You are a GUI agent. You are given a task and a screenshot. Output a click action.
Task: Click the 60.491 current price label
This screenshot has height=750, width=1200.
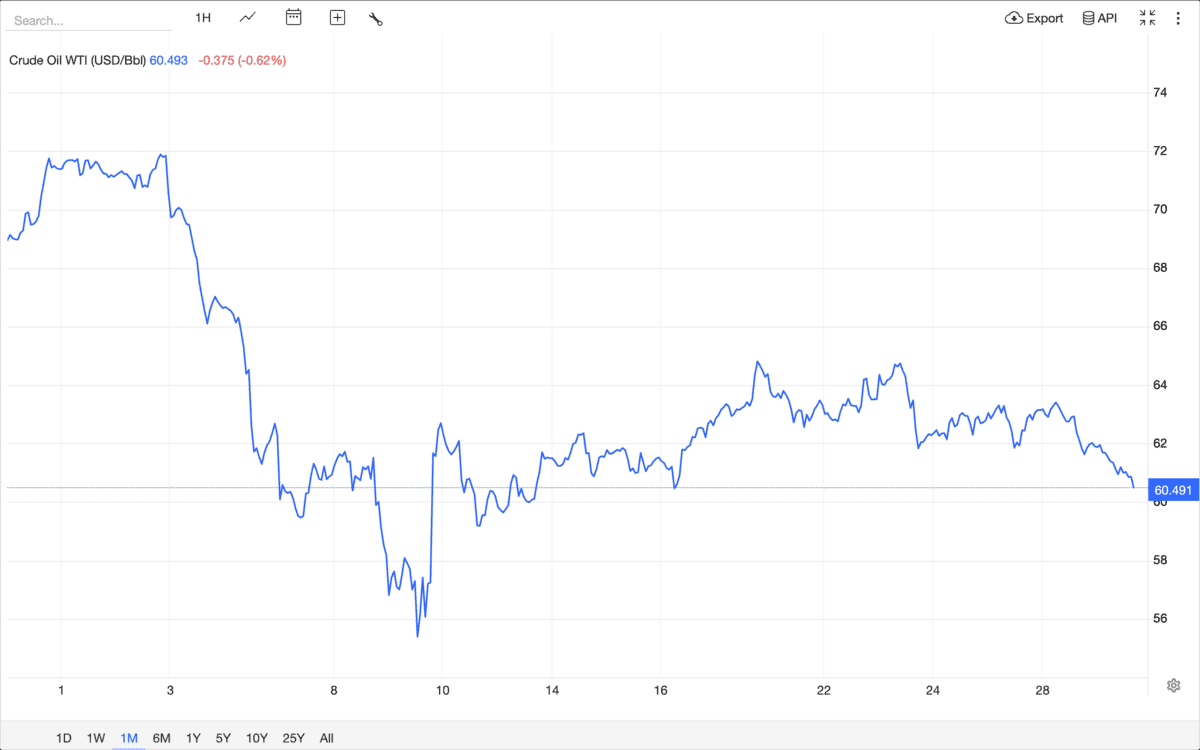click(x=1173, y=490)
